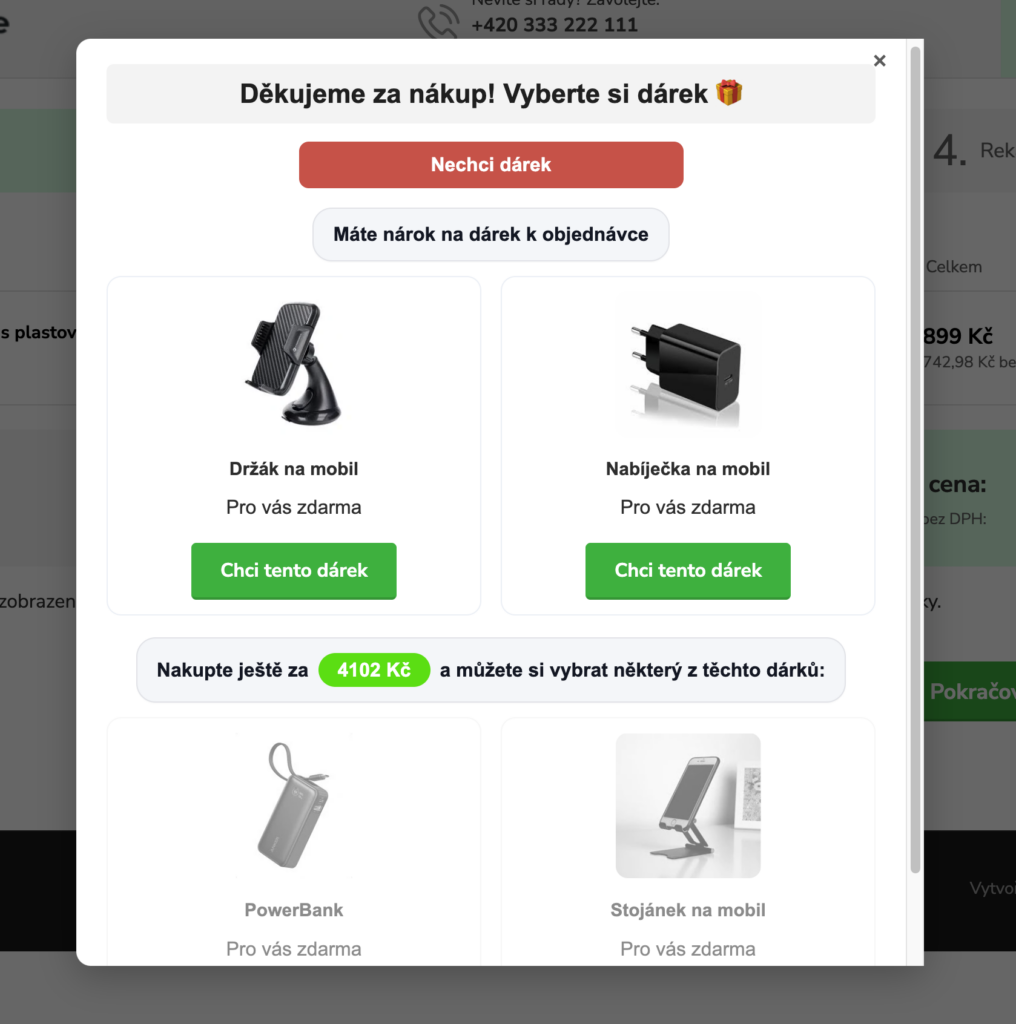Click the phone stand product image

[688, 805]
